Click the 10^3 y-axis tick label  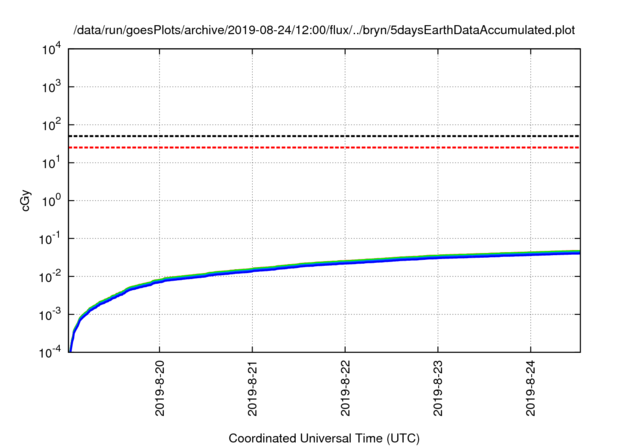tap(51, 87)
